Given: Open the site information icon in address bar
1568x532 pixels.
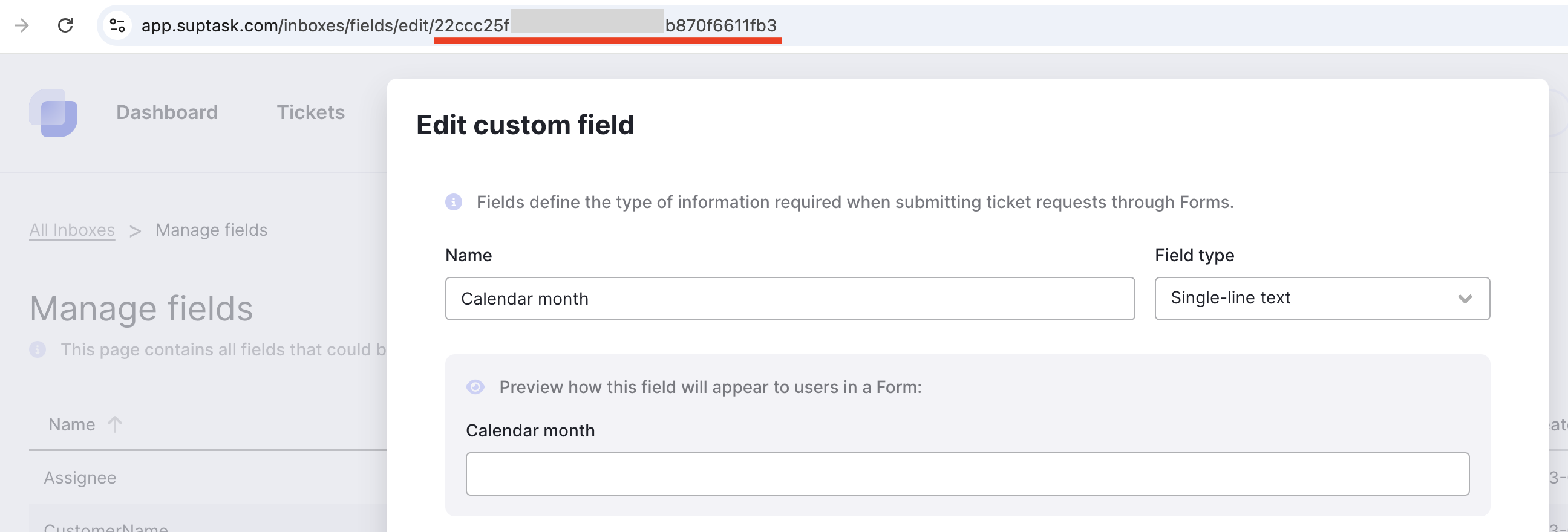Looking at the screenshot, I should 117,25.
